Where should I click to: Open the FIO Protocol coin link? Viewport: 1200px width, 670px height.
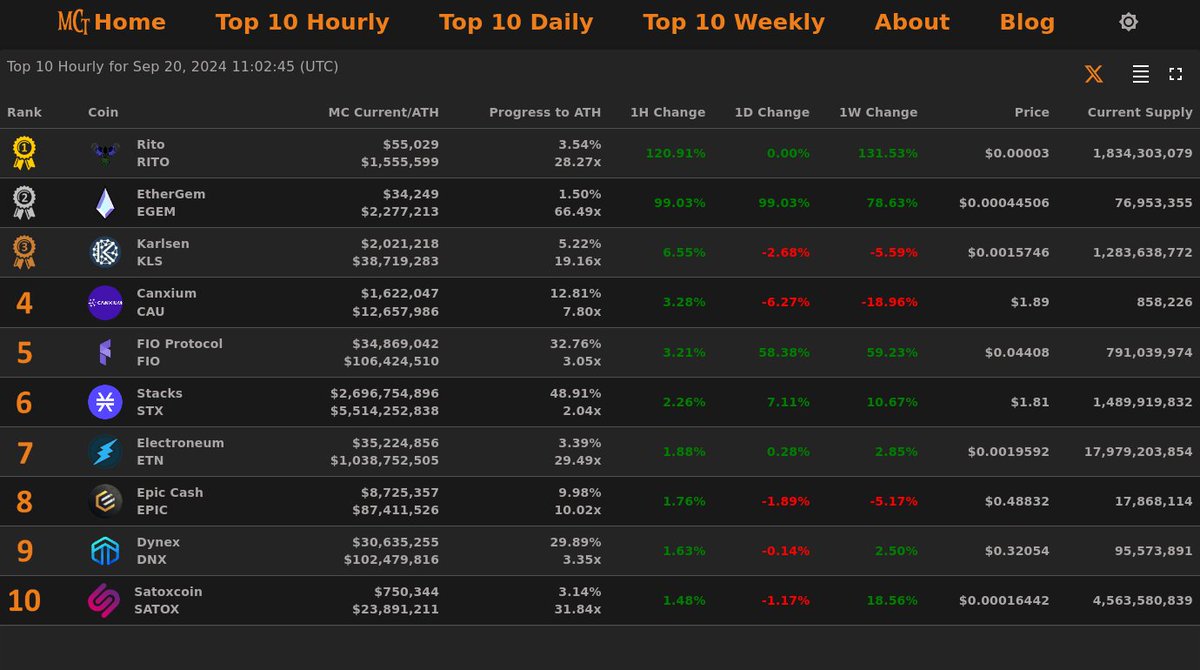(x=179, y=352)
